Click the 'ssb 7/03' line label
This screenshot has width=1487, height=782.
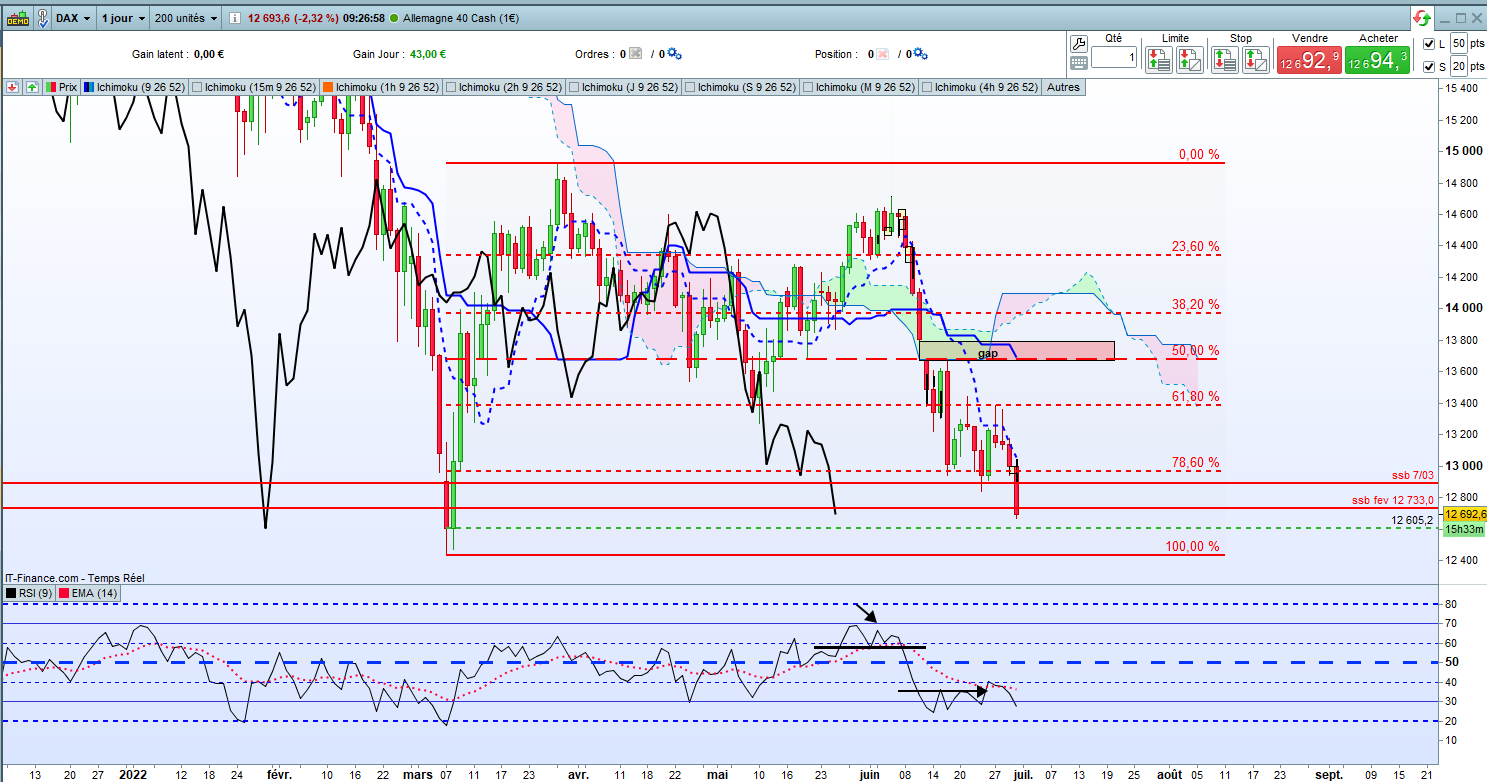[x=1413, y=474]
